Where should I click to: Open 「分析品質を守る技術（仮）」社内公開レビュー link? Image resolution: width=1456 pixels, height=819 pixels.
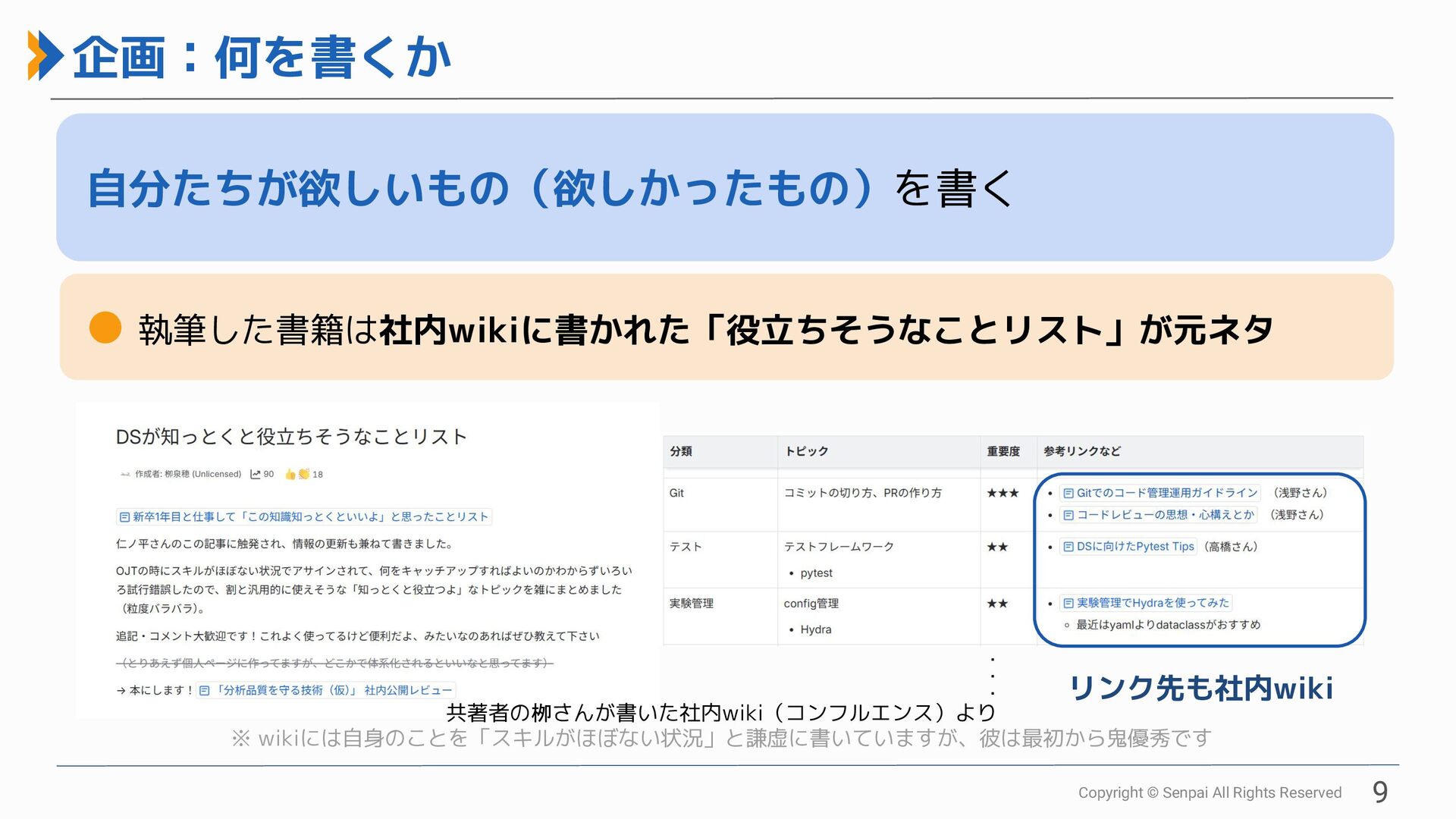pyautogui.click(x=334, y=691)
